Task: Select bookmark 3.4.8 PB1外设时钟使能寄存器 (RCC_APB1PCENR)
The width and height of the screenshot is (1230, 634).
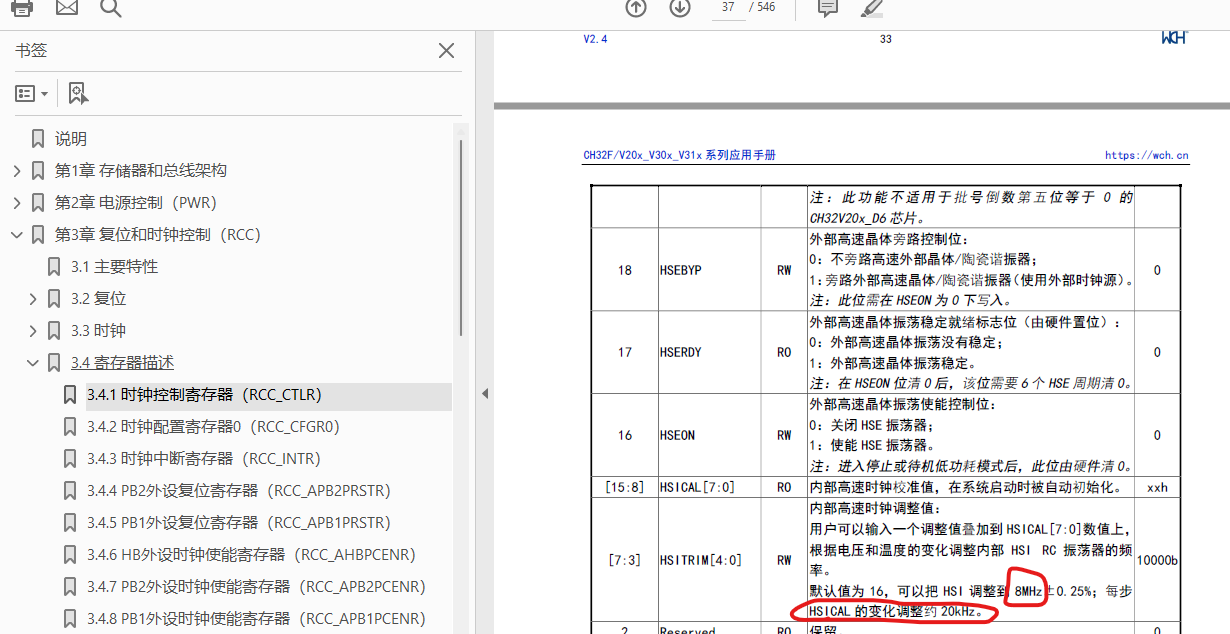Action: [256, 618]
